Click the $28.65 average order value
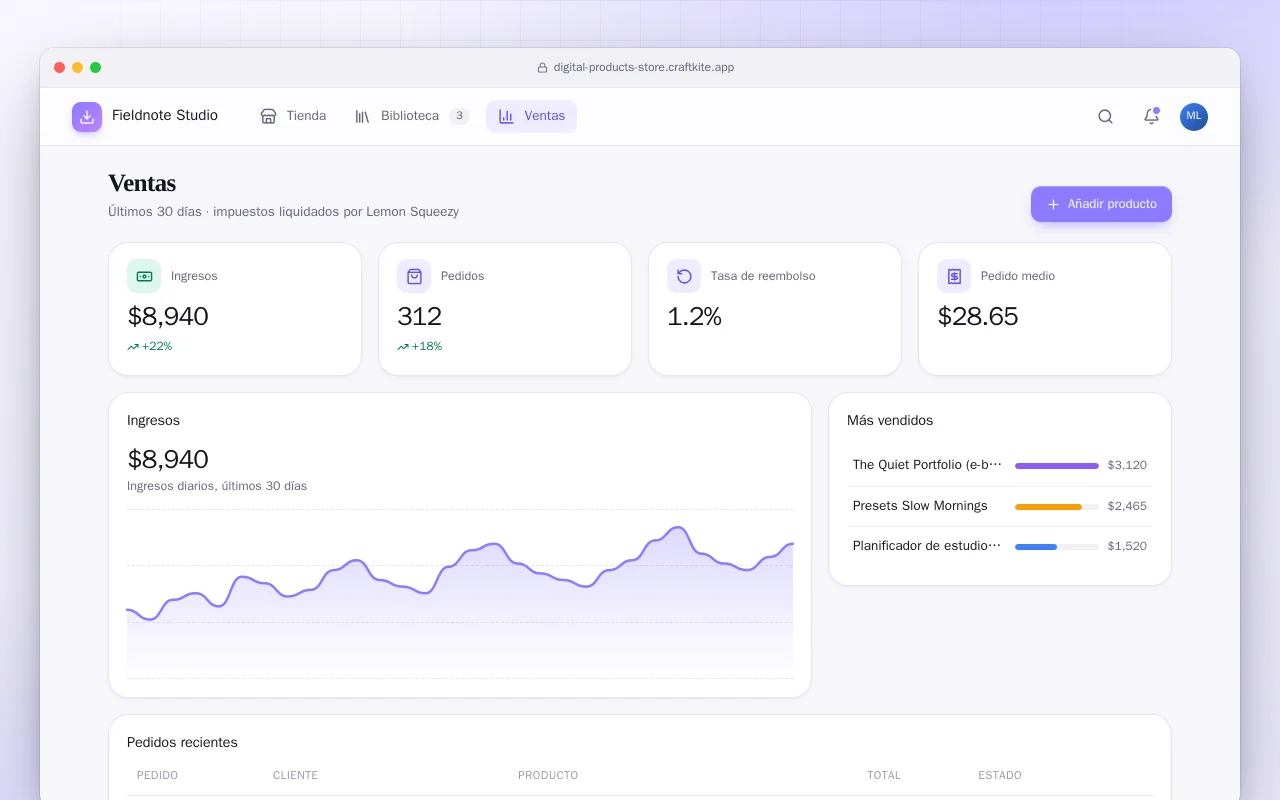 [x=978, y=317]
